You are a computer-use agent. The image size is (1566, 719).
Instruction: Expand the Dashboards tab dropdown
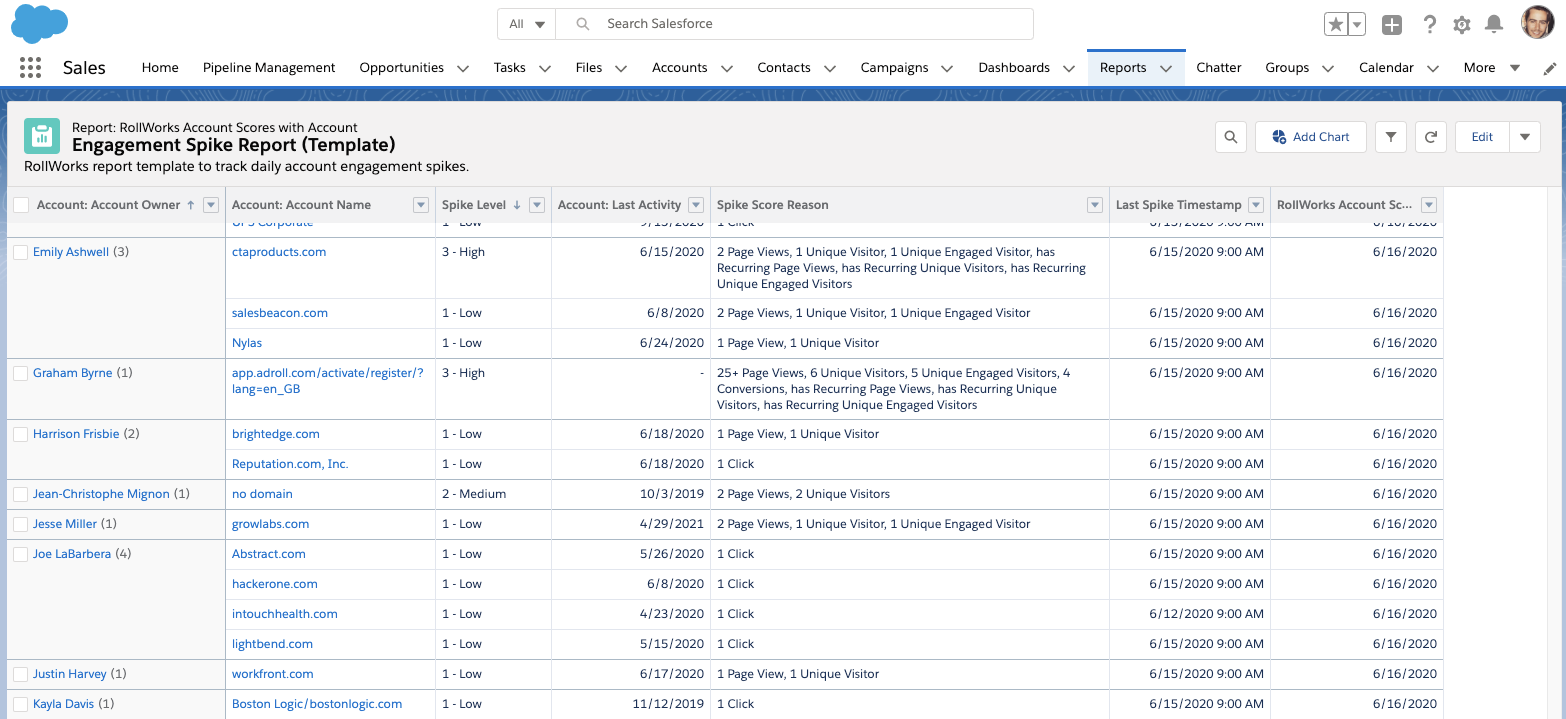1069,68
